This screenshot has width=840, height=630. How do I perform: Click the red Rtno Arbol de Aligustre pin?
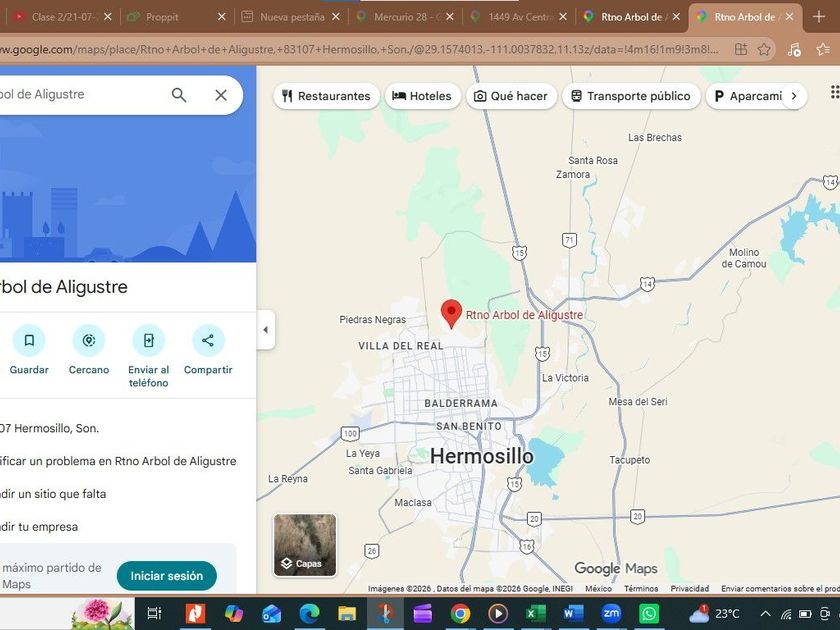451,313
